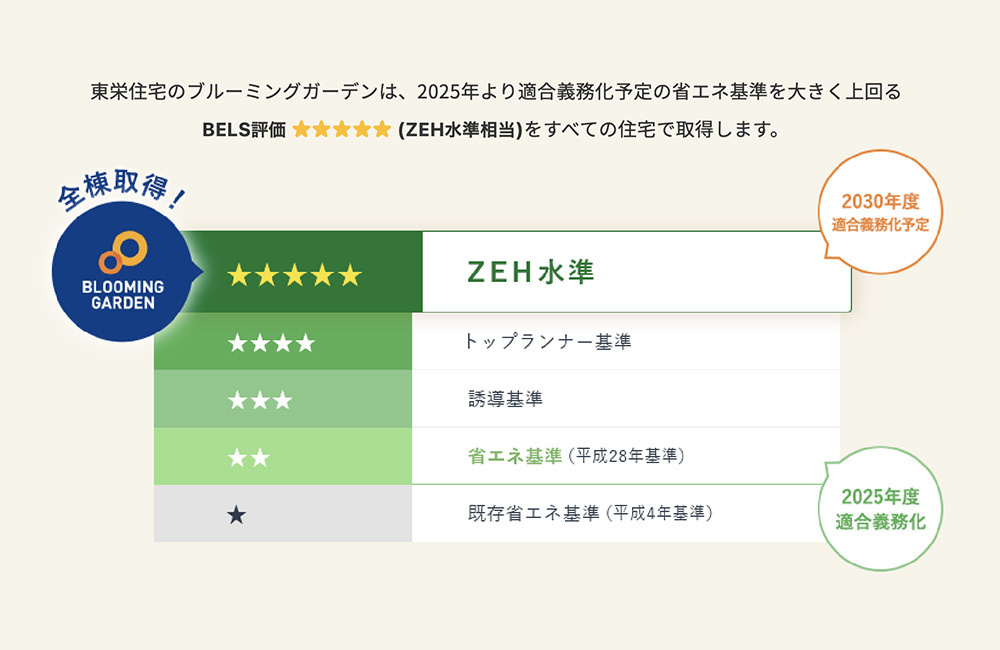Select the ZEH水準 highlighted label

coord(531,273)
